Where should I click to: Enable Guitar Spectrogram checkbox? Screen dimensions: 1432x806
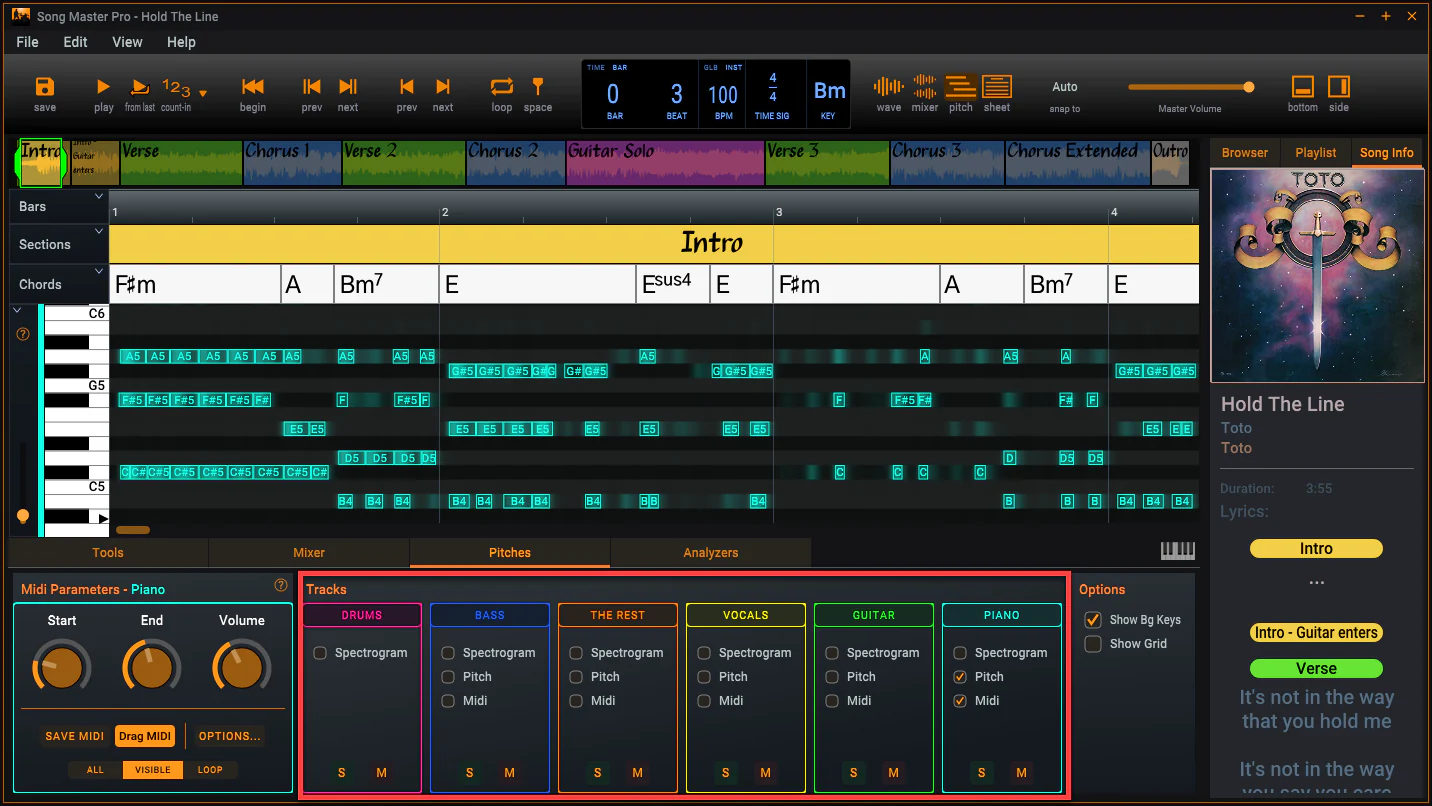click(x=832, y=653)
